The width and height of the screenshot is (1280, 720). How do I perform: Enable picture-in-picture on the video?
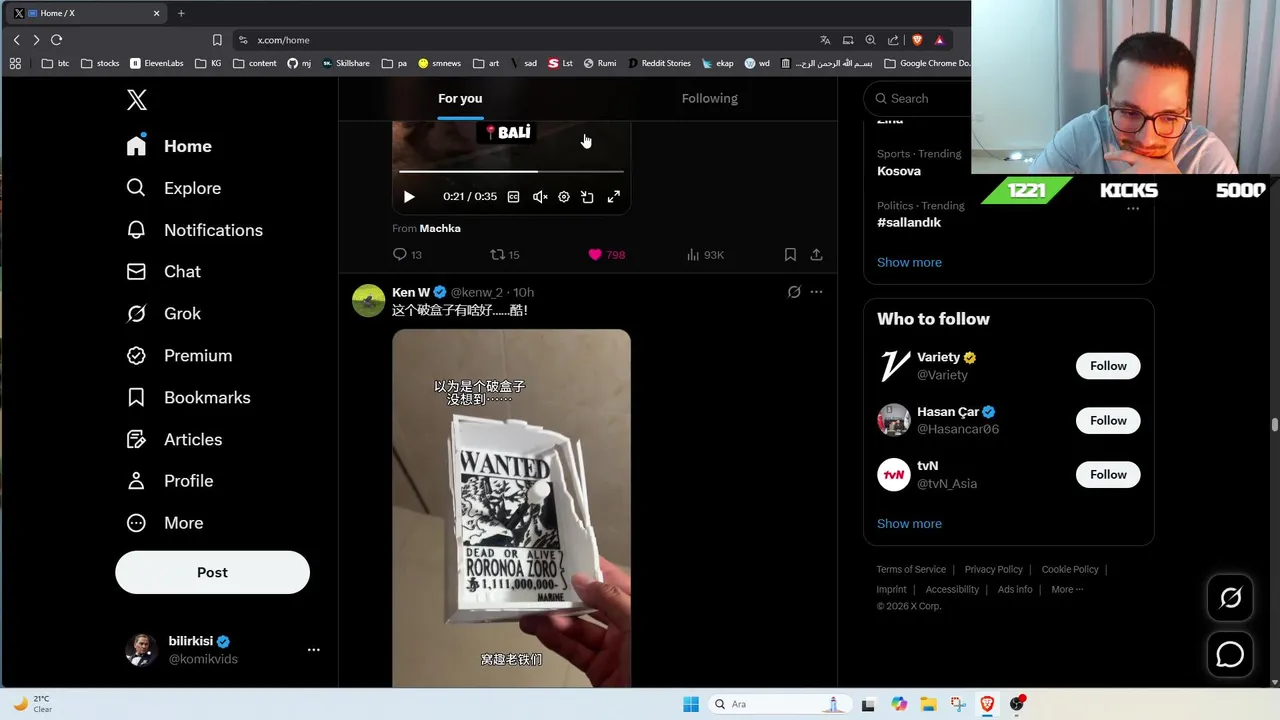click(588, 197)
